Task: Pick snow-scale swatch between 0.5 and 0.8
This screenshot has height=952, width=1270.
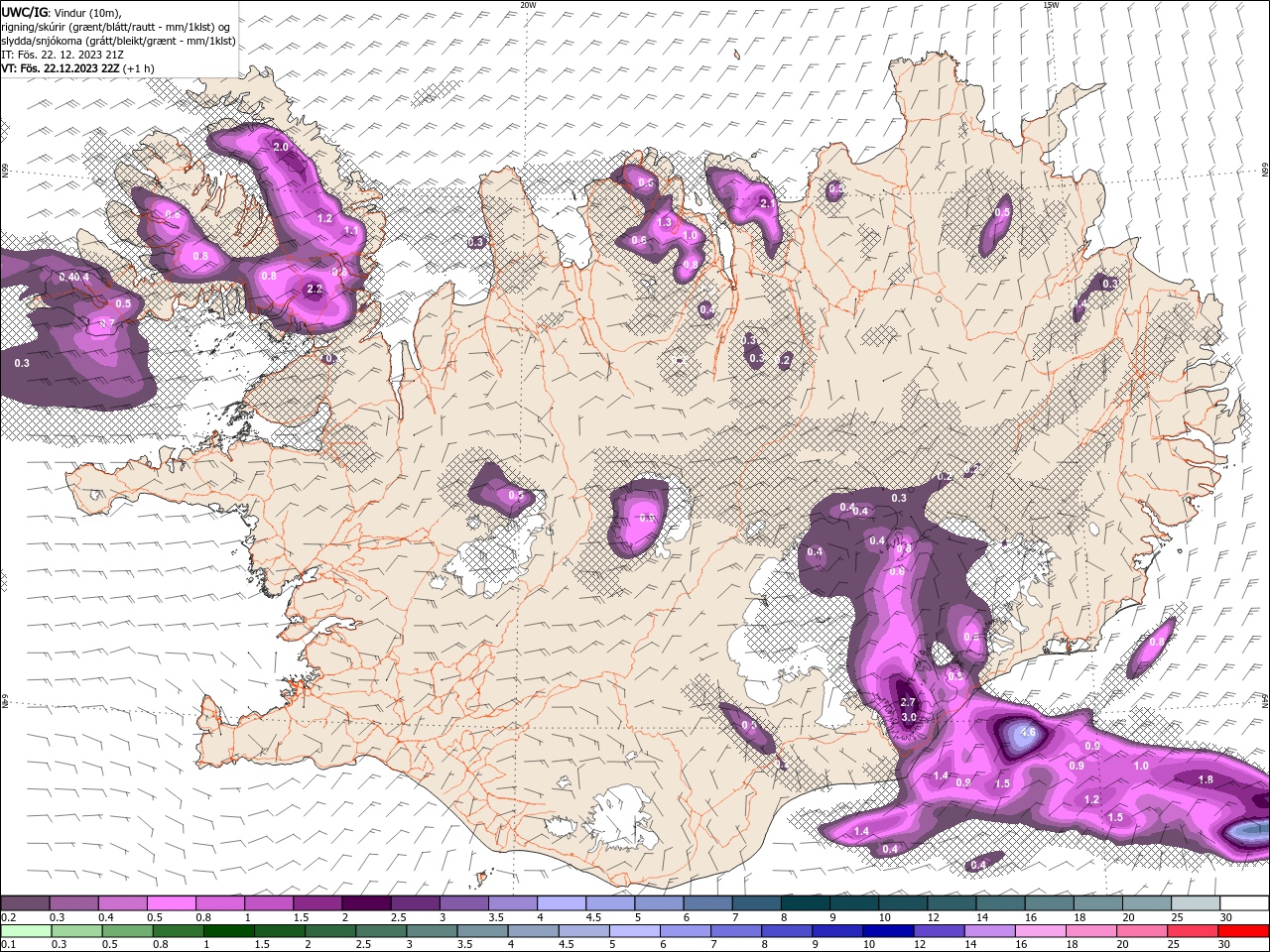Action: tap(172, 903)
